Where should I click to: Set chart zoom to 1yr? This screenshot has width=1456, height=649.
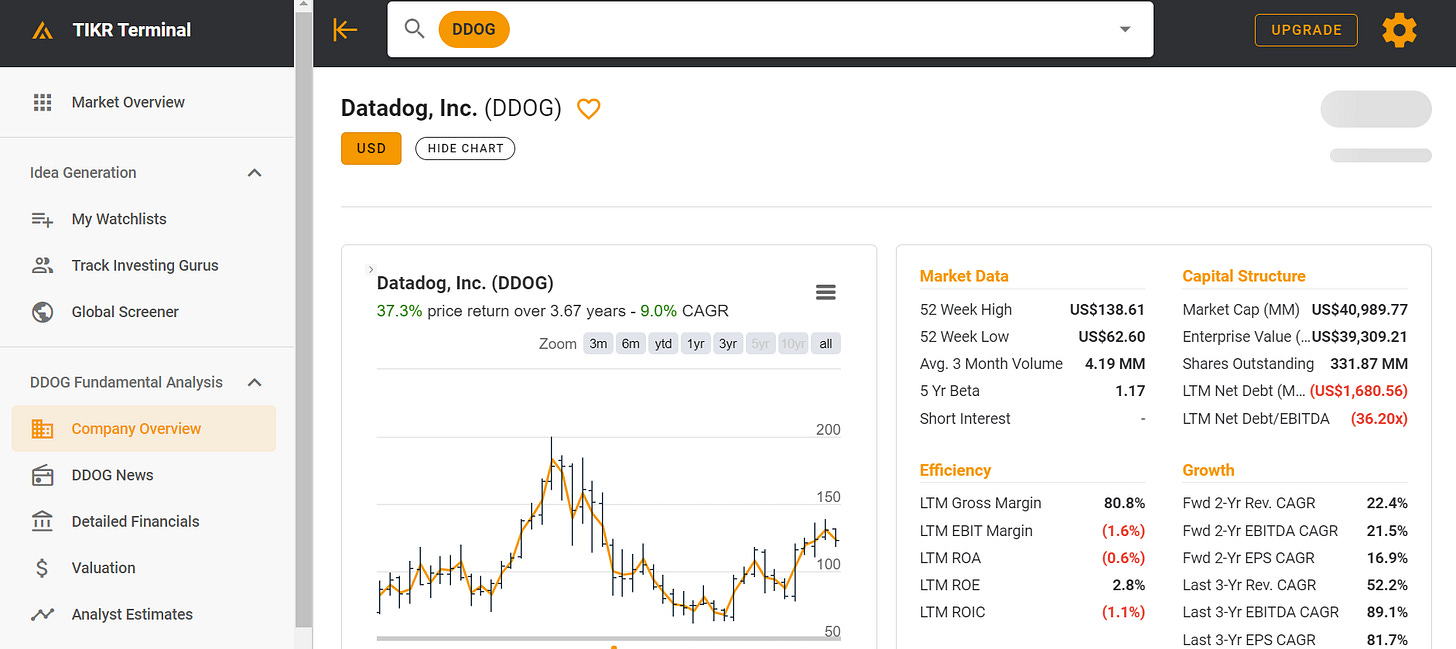click(x=695, y=344)
